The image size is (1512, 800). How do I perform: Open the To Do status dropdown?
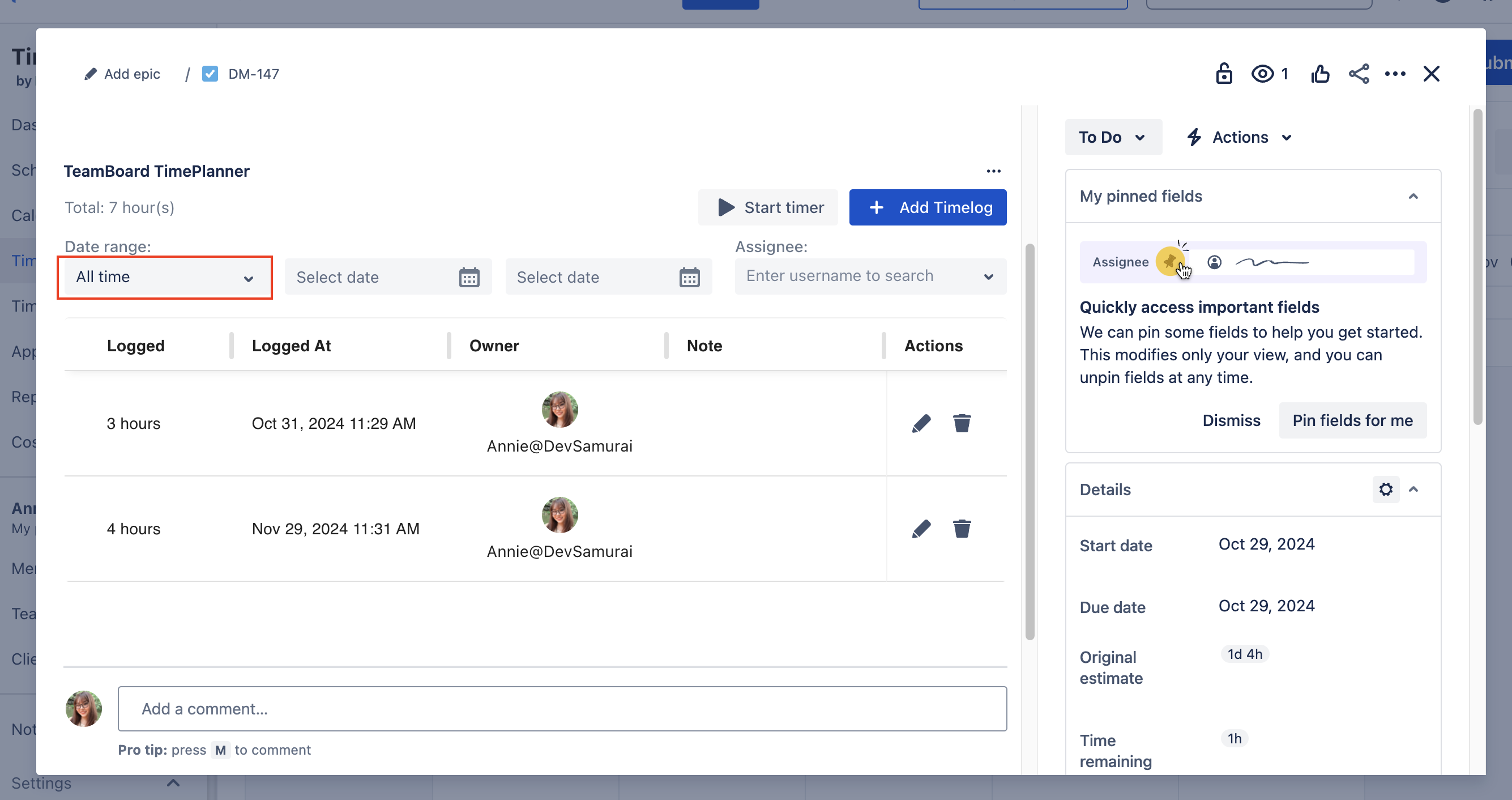[x=1112, y=138]
